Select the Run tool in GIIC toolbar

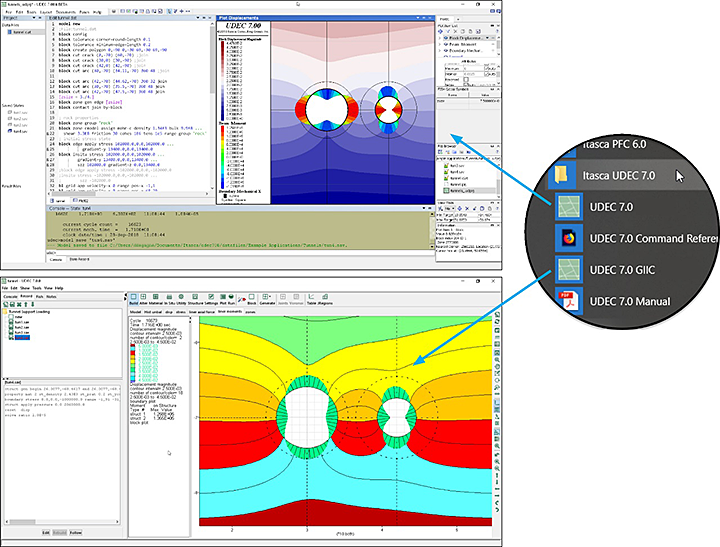(x=231, y=299)
